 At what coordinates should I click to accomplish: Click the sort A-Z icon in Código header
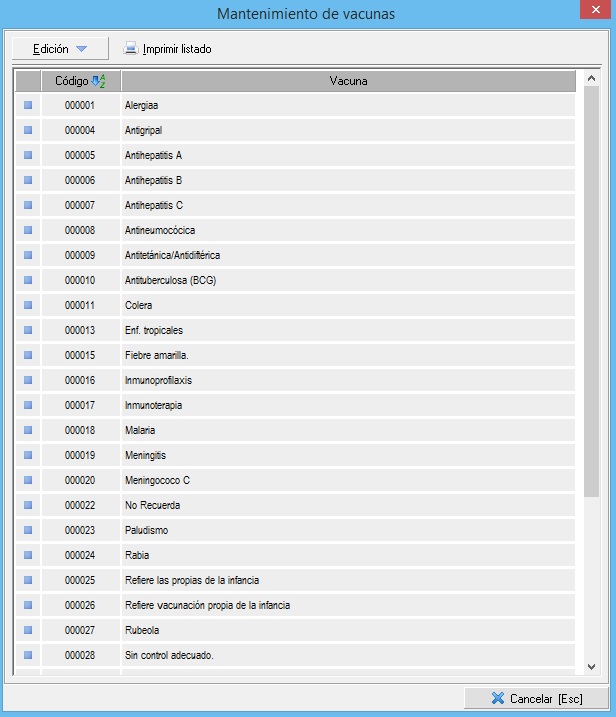(98, 81)
